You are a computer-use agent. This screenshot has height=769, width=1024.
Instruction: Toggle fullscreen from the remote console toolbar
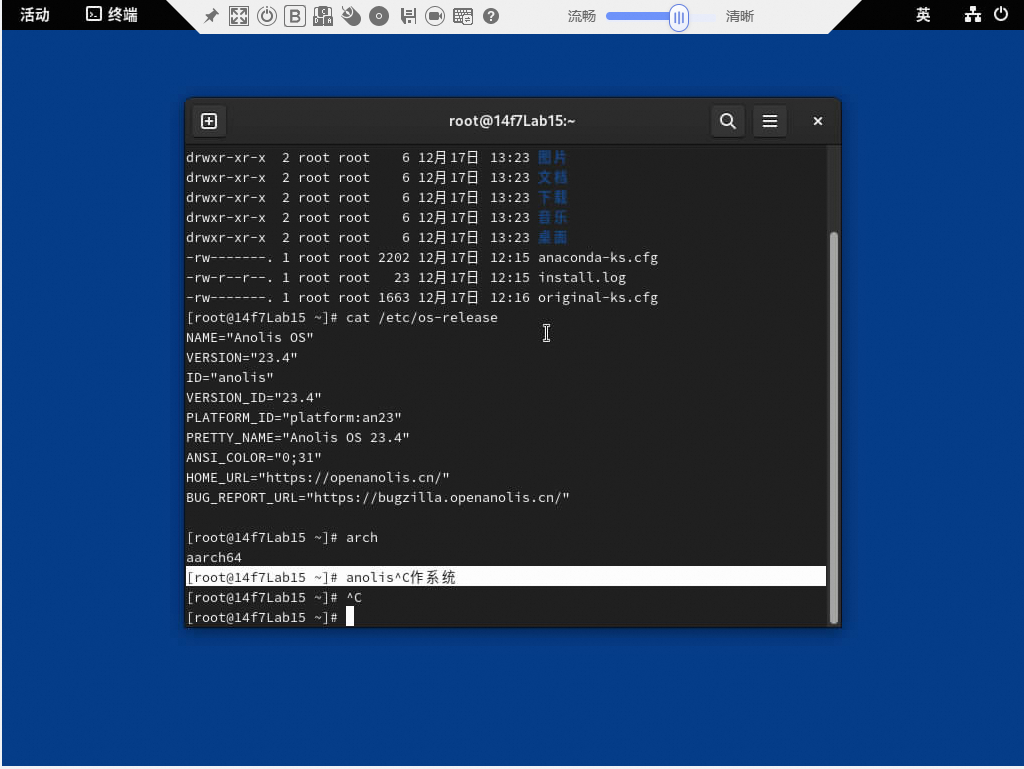click(239, 16)
